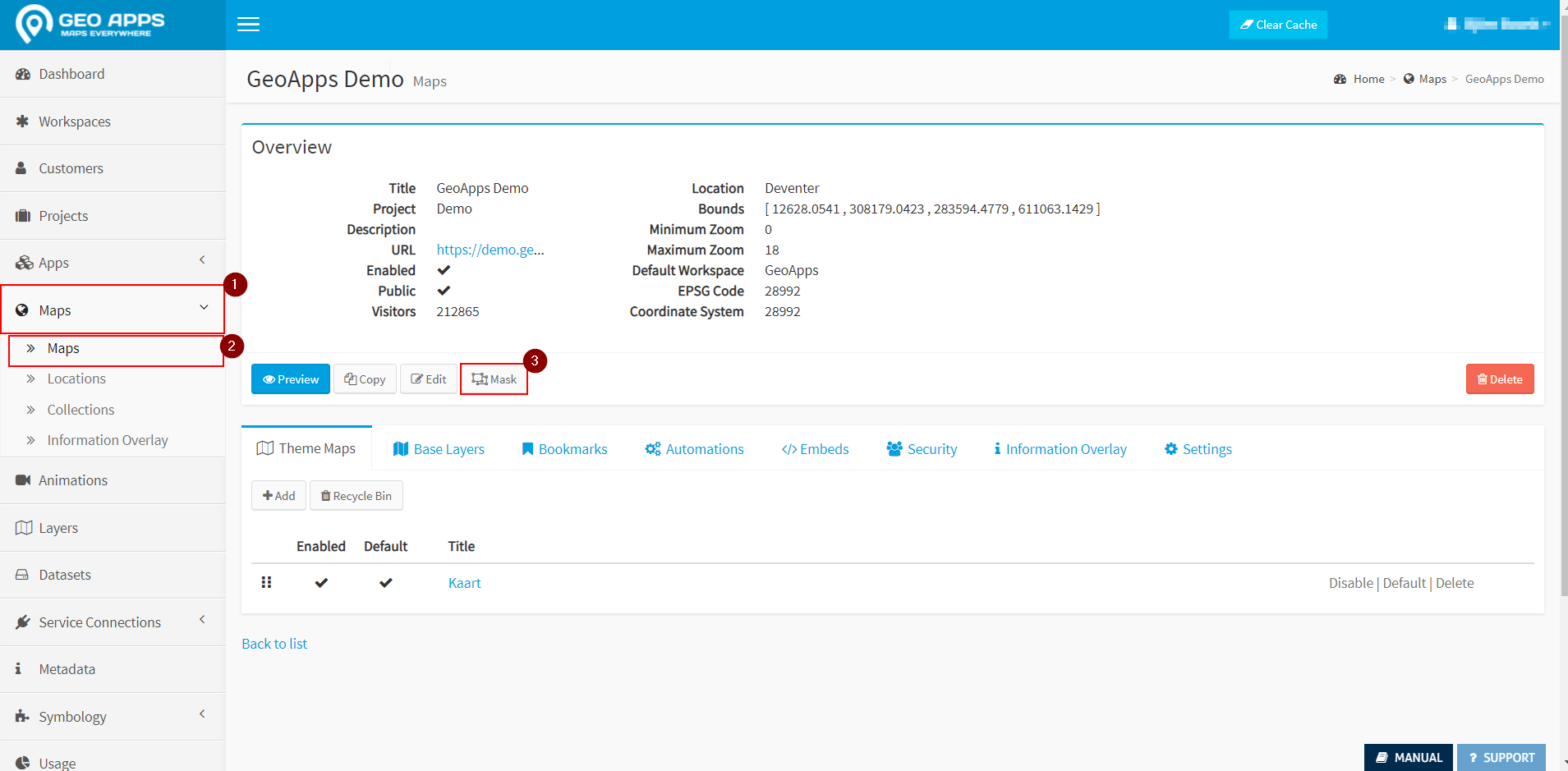Switch to Base Layers tab
The image size is (1568, 771).
click(x=439, y=449)
